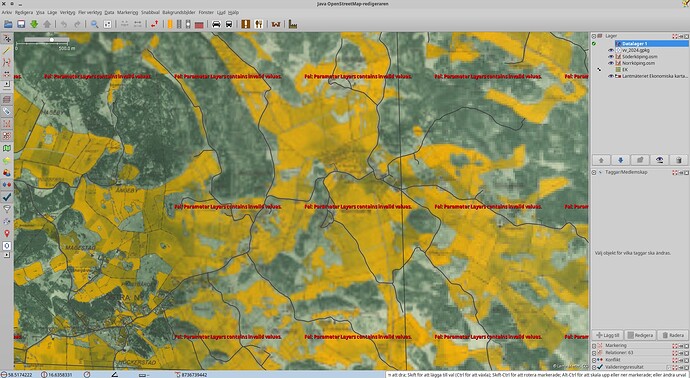Click the restaurant fork and knife preset icon

[259, 24]
